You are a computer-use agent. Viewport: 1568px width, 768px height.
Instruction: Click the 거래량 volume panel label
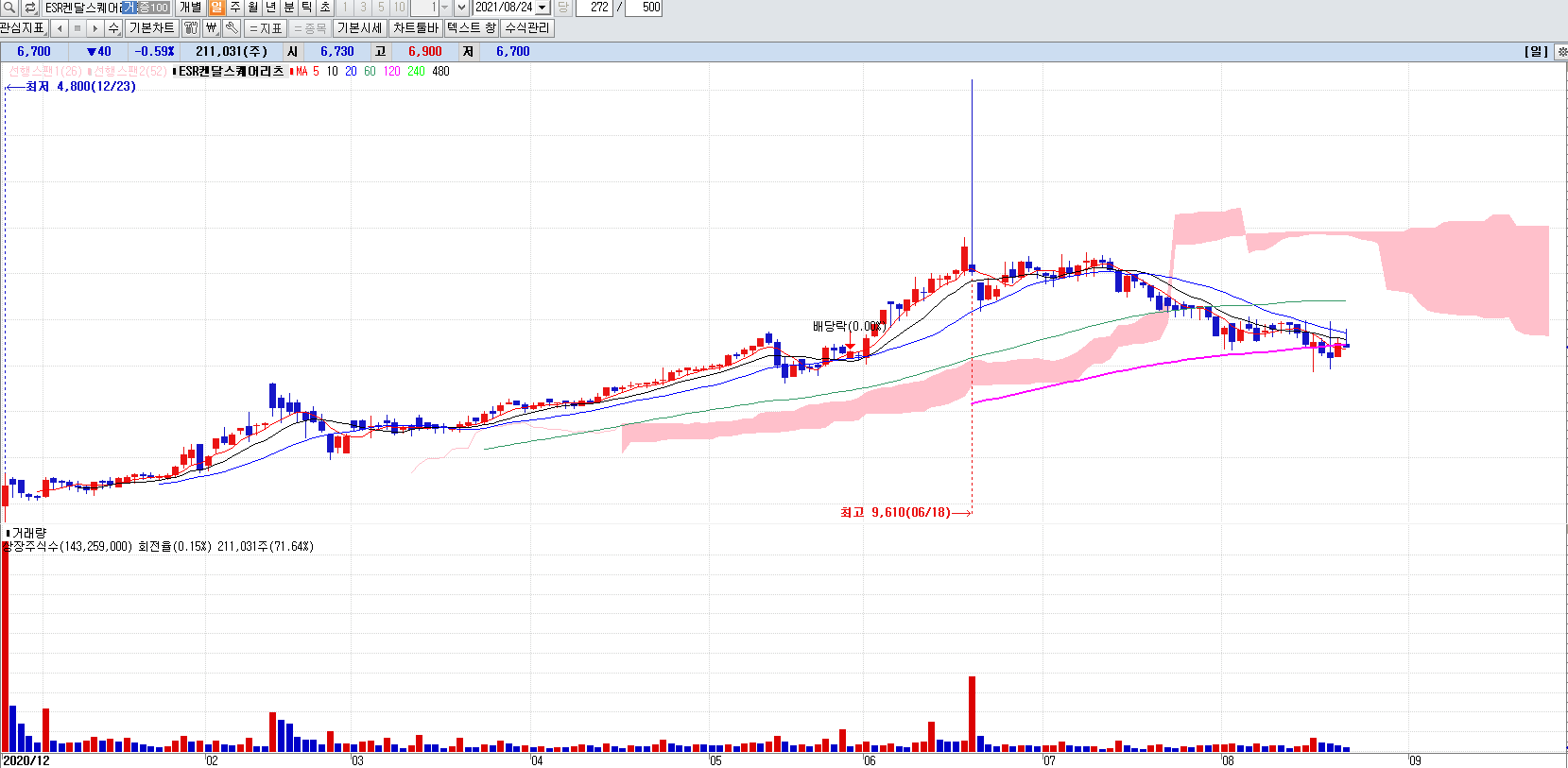click(28, 533)
